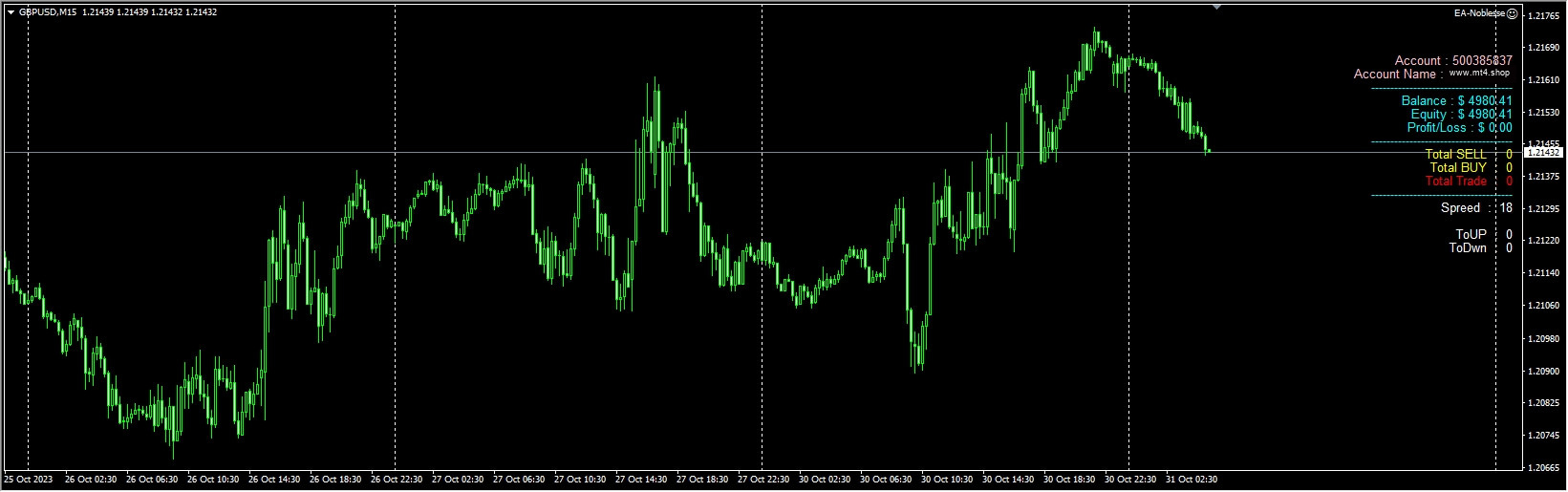Click the Spreed 18 indicator text

coord(1476,207)
